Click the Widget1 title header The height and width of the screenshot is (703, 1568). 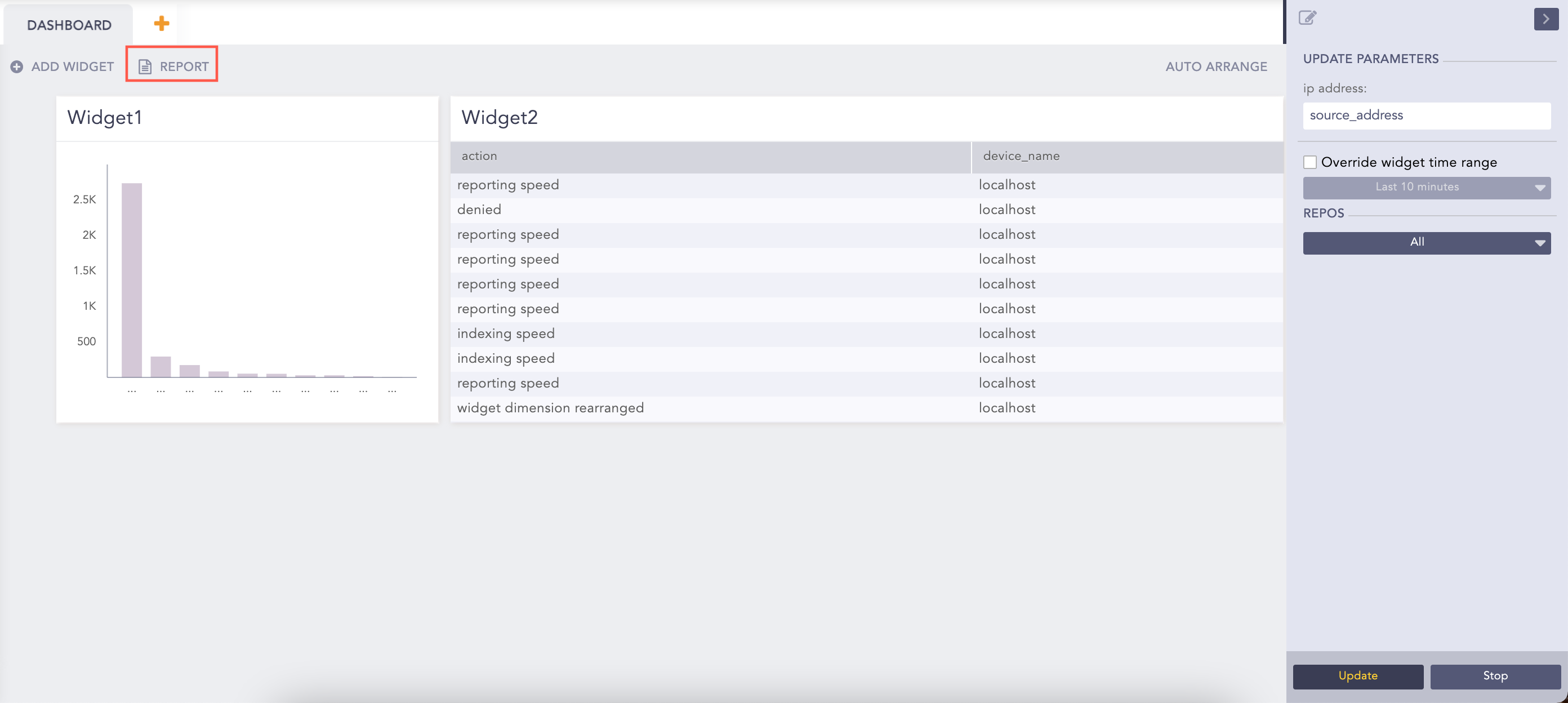[105, 118]
